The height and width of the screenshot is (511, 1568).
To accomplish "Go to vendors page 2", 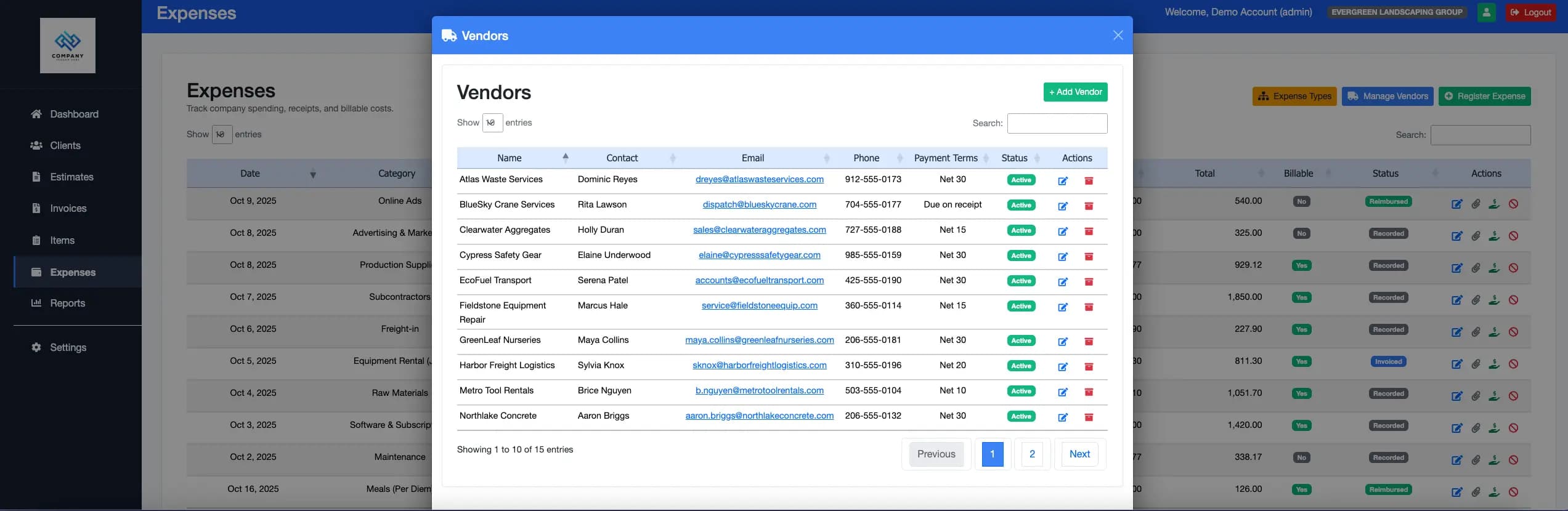I will pyautogui.click(x=1032, y=454).
